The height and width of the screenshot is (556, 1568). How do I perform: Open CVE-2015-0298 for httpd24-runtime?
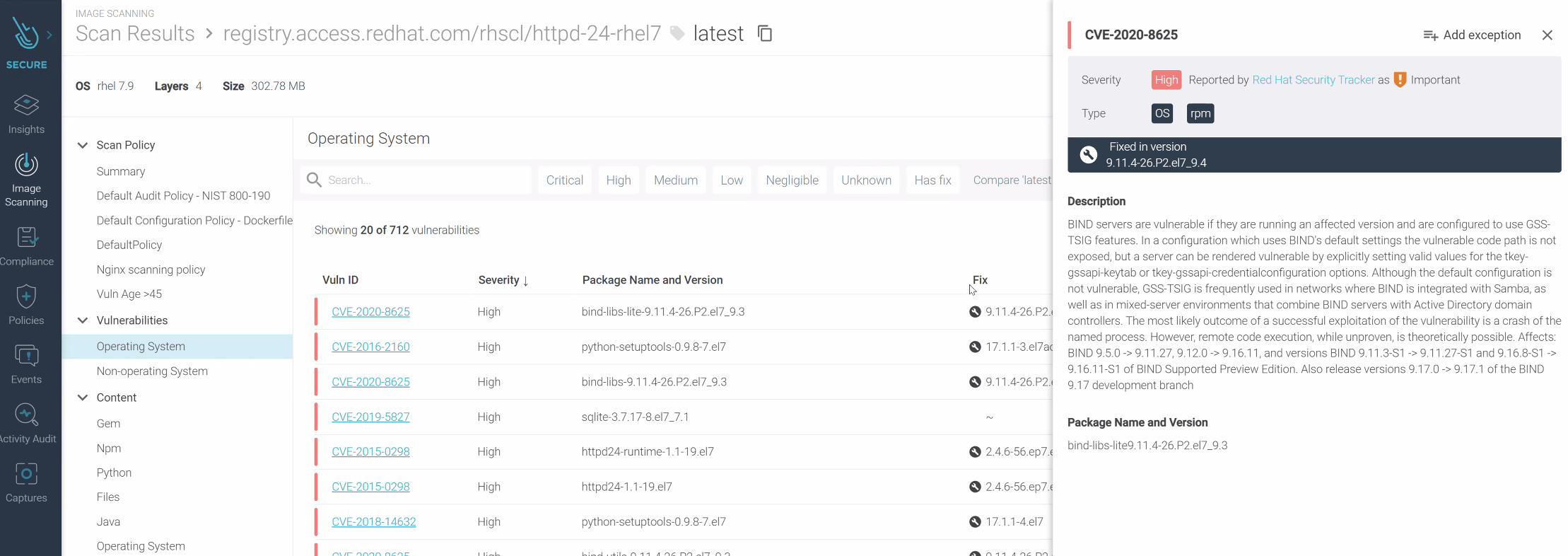(370, 452)
